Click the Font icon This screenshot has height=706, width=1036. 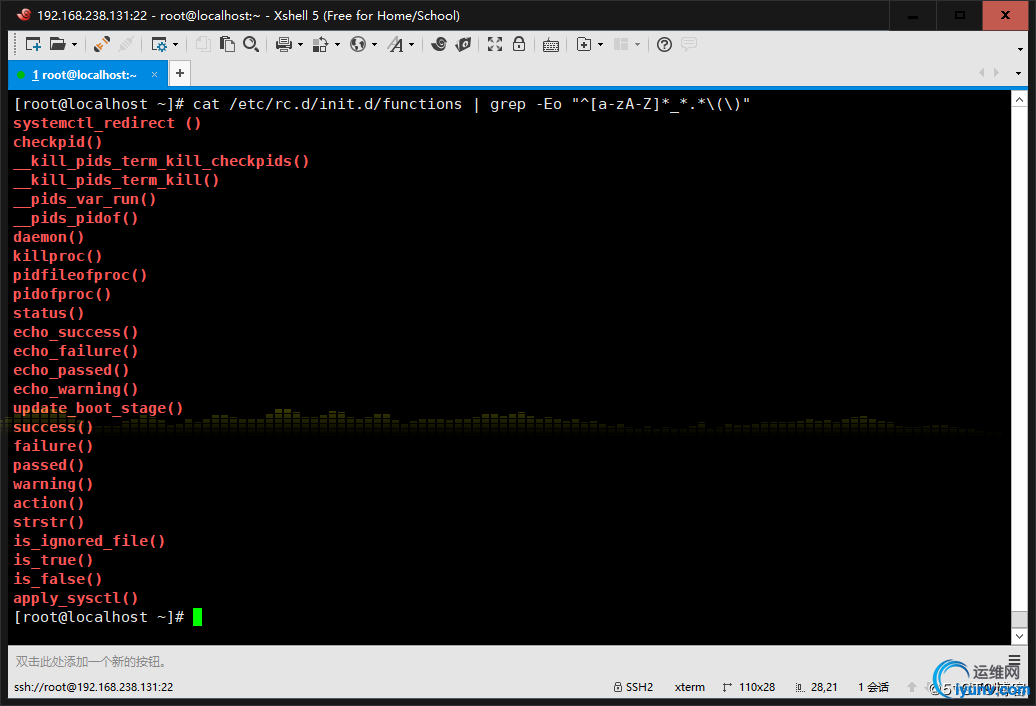[395, 44]
